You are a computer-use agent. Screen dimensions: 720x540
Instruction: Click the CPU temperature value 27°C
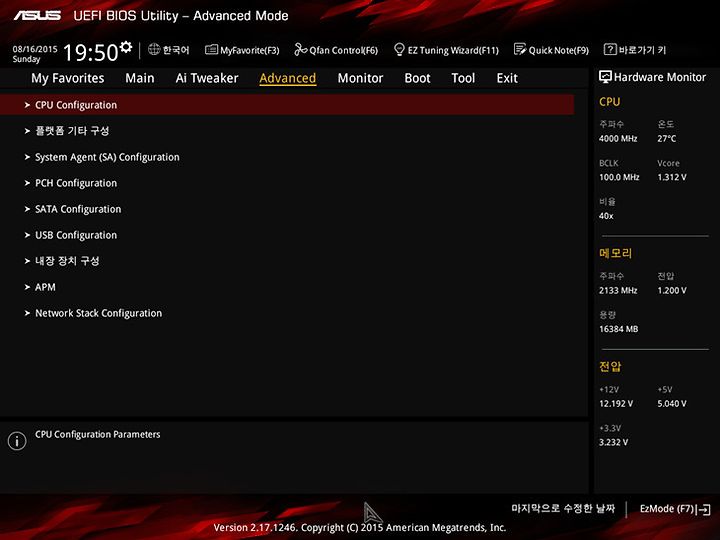point(666,139)
